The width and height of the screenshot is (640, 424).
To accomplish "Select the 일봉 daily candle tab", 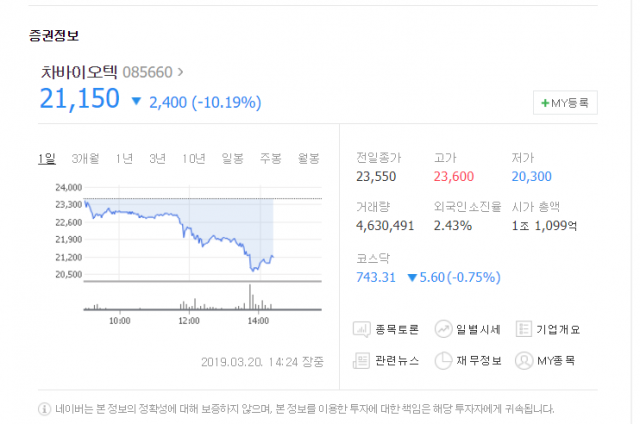I will tap(232, 158).
